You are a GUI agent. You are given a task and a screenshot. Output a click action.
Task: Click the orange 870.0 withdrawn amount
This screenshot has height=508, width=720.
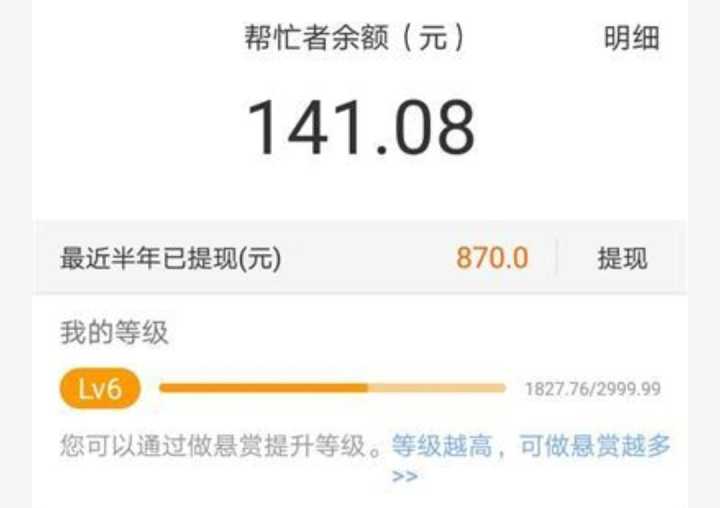pos(492,258)
